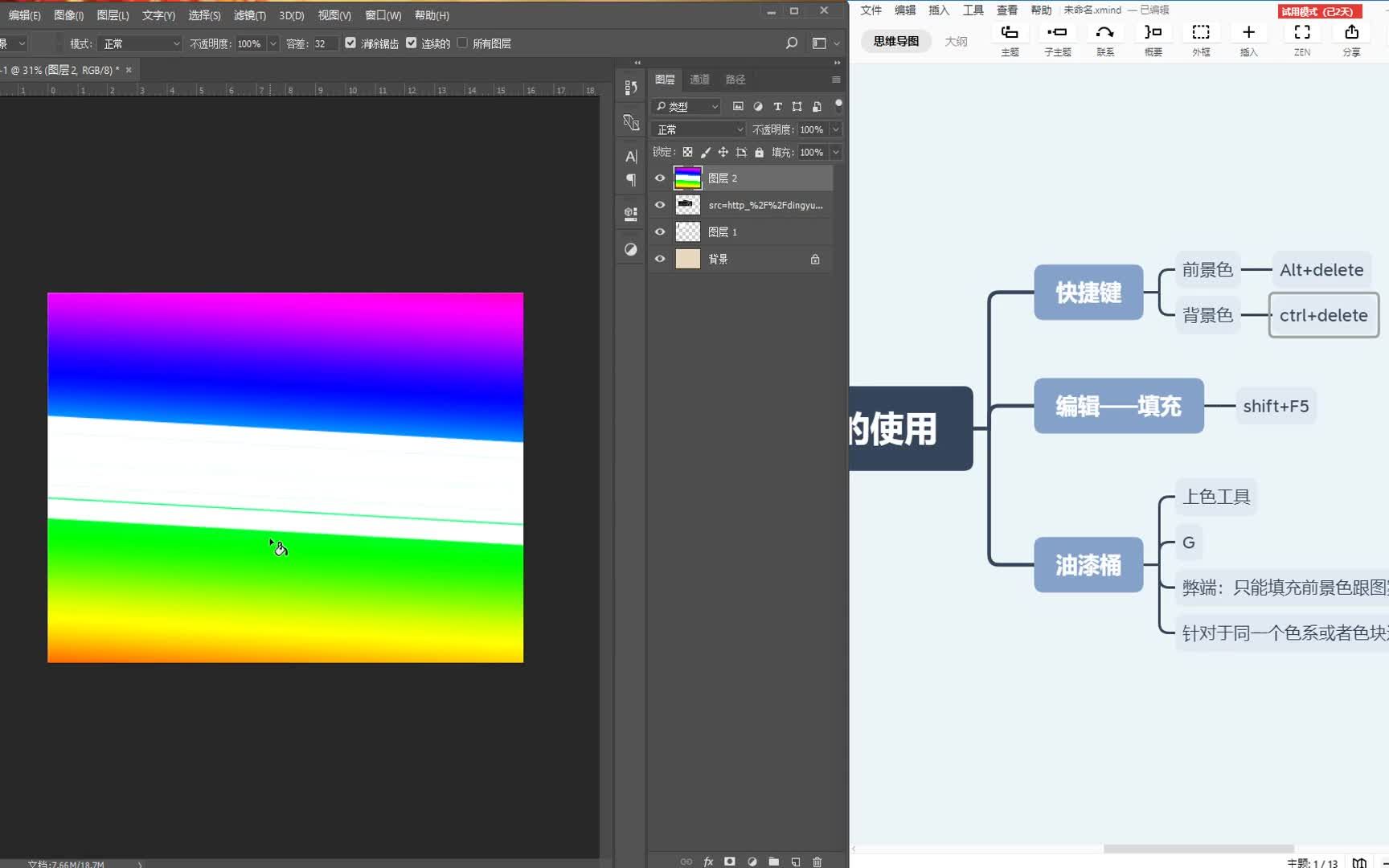Open workspace switcher dropdown in Photoshop
The width and height of the screenshot is (1389, 868).
(x=826, y=43)
